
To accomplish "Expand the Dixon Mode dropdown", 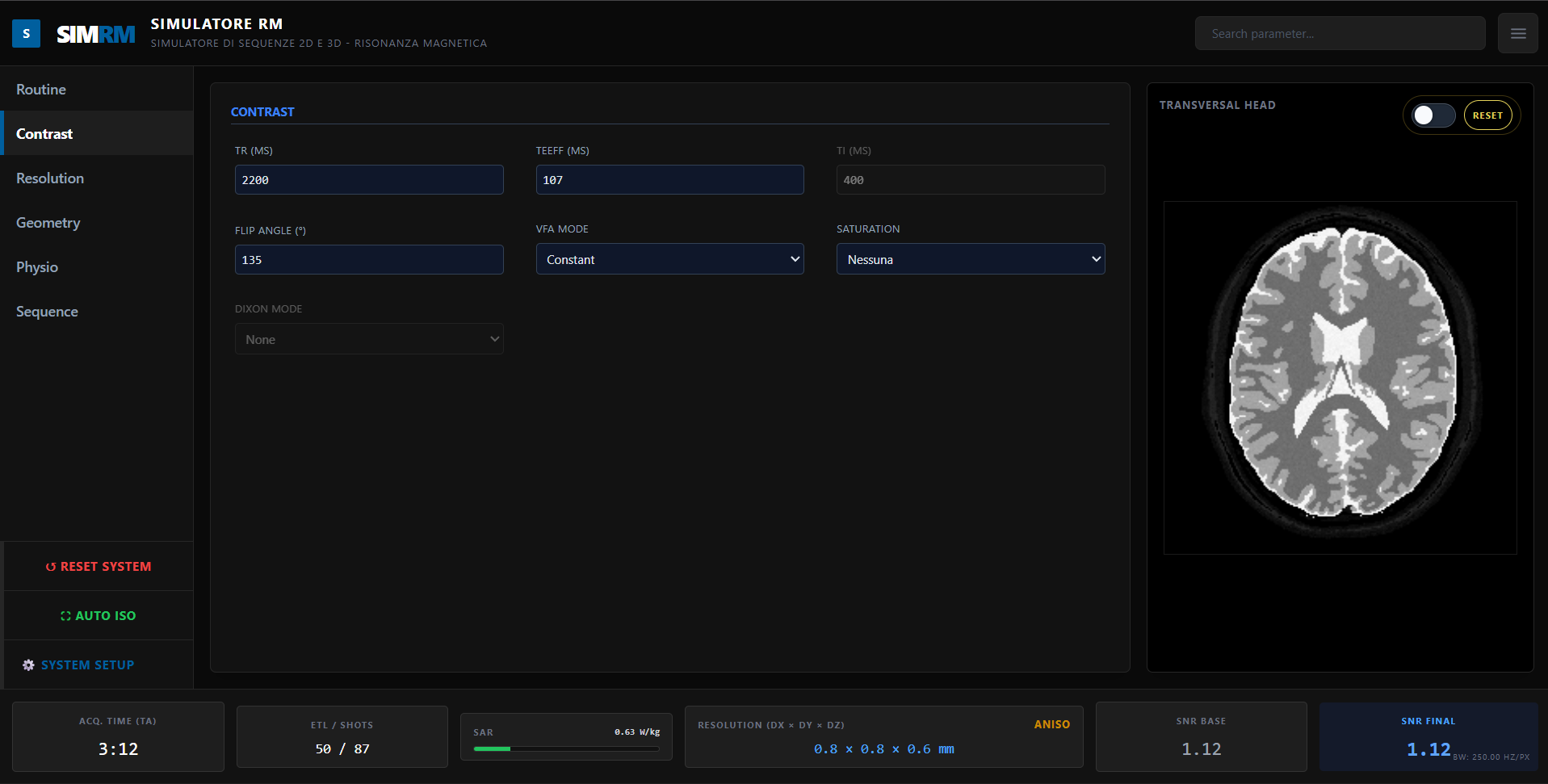I will pos(369,339).
